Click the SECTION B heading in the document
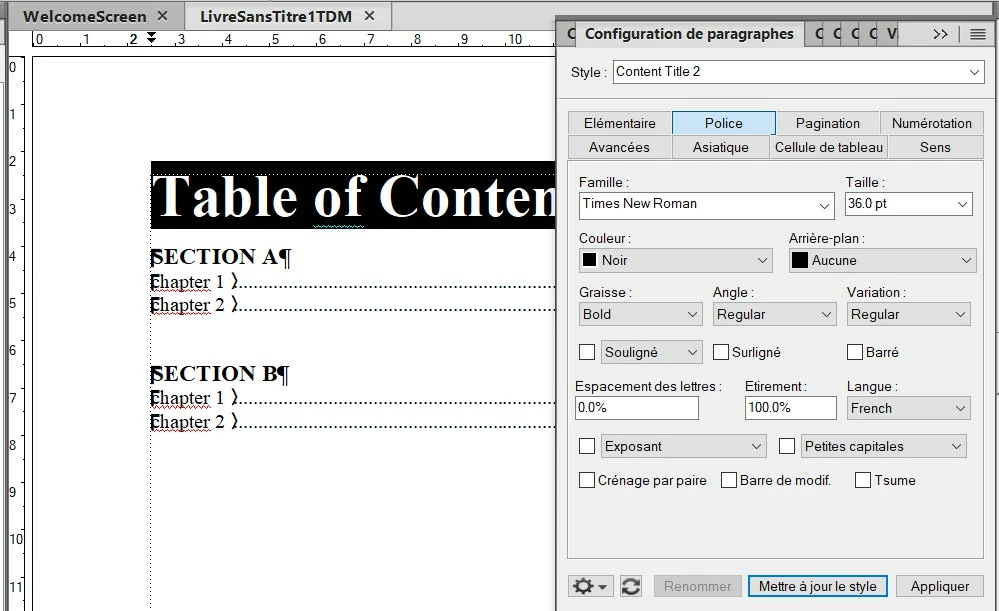The height and width of the screenshot is (611, 999). [220, 373]
